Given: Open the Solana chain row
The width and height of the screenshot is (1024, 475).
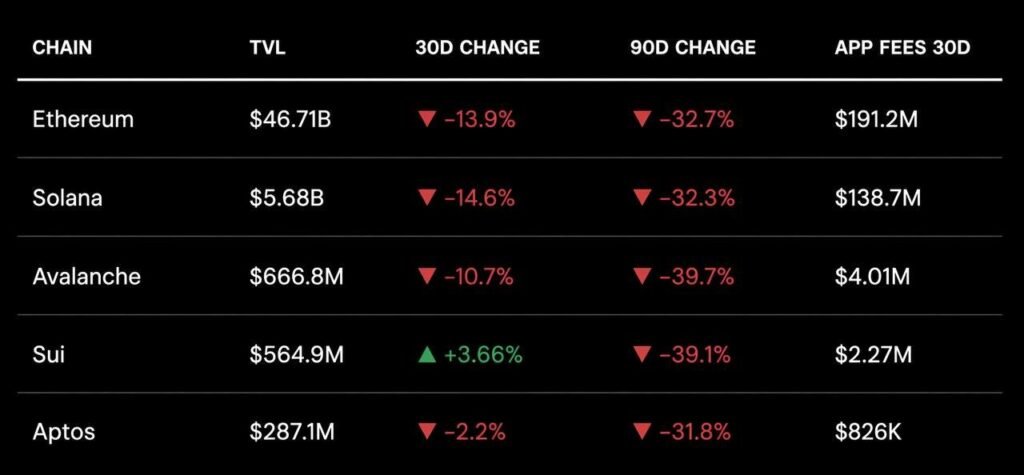Looking at the screenshot, I should 67,198.
